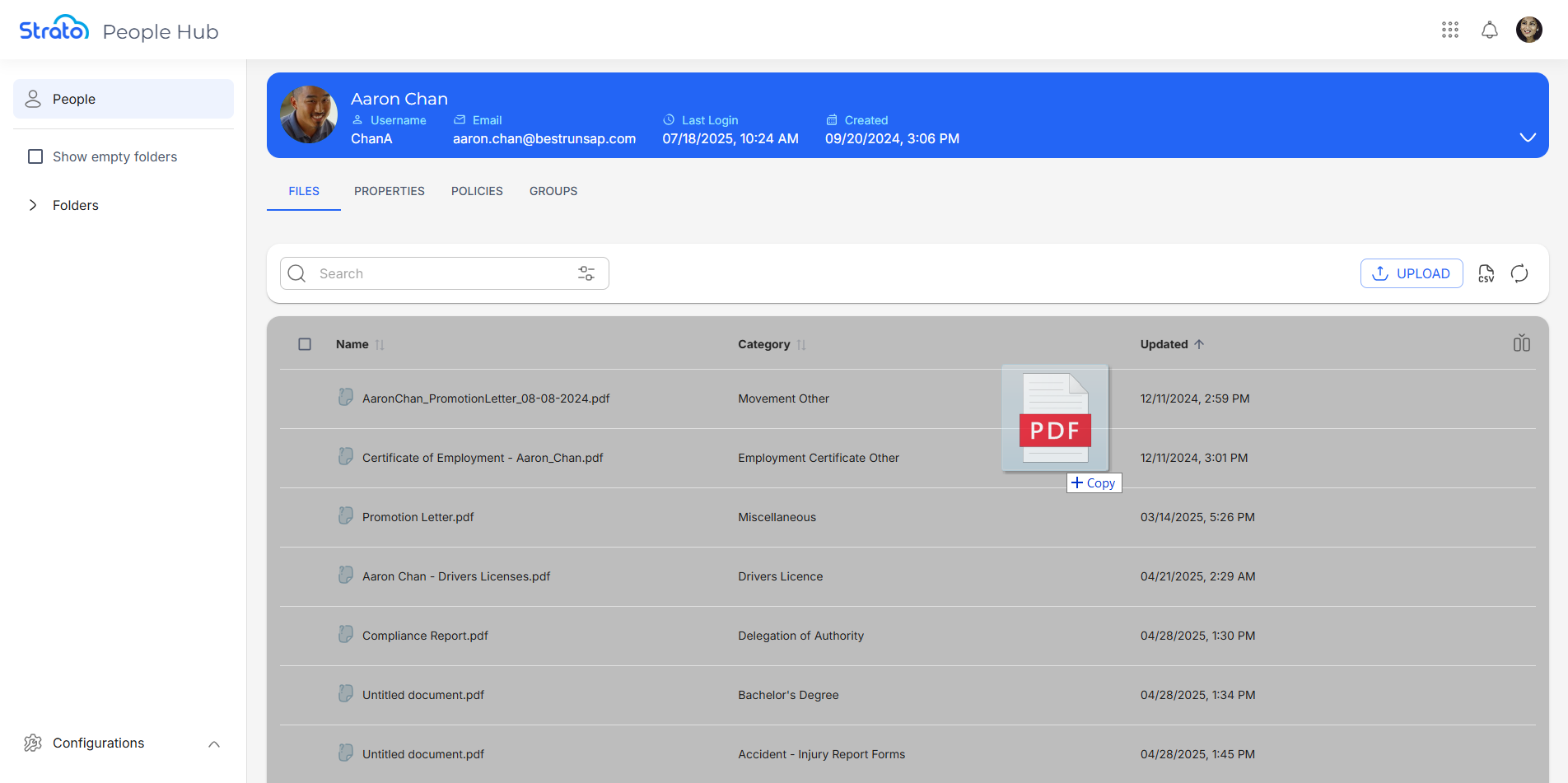Enable the Show empty folders checkbox

tap(35, 156)
